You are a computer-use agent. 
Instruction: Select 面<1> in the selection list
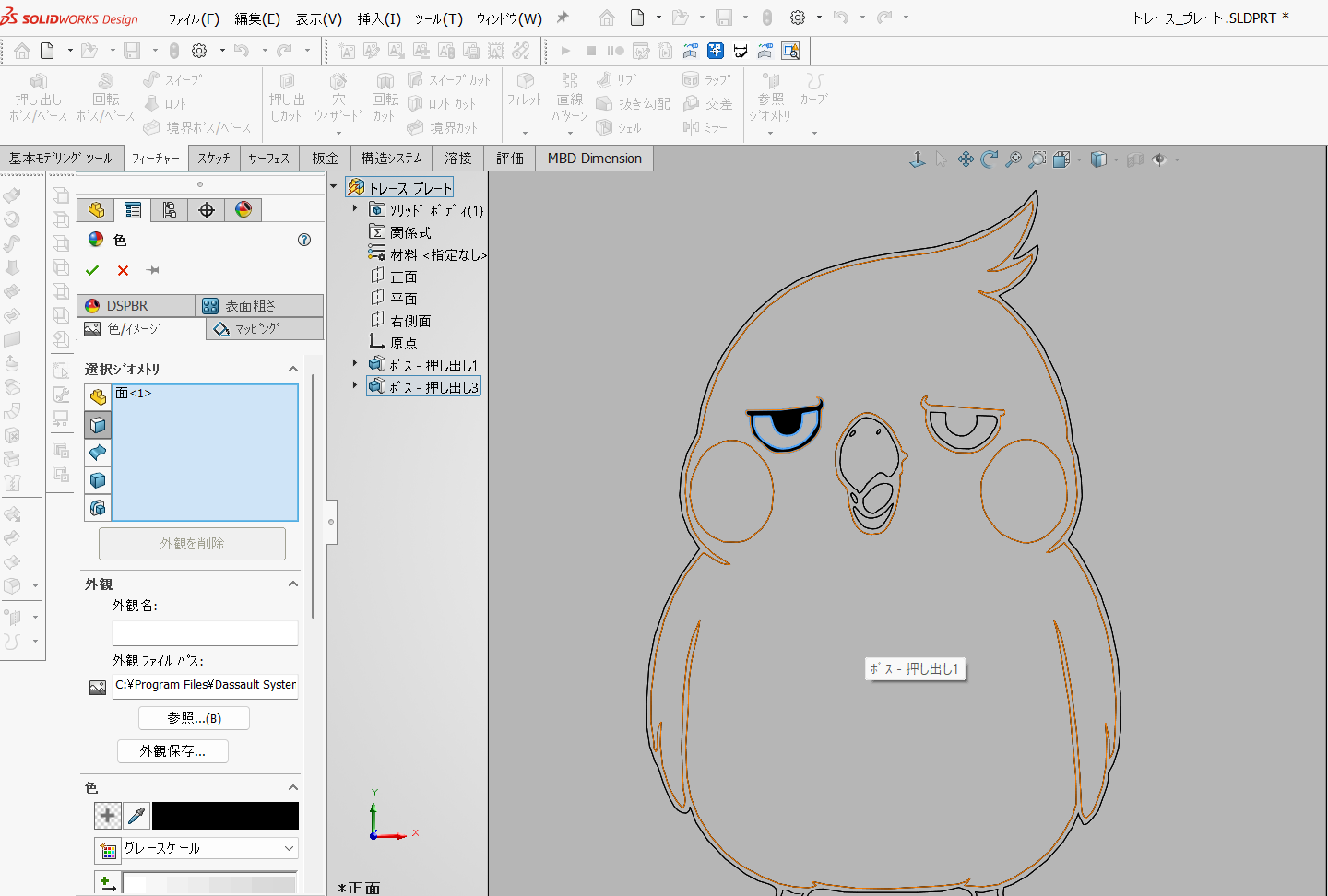click(x=134, y=394)
